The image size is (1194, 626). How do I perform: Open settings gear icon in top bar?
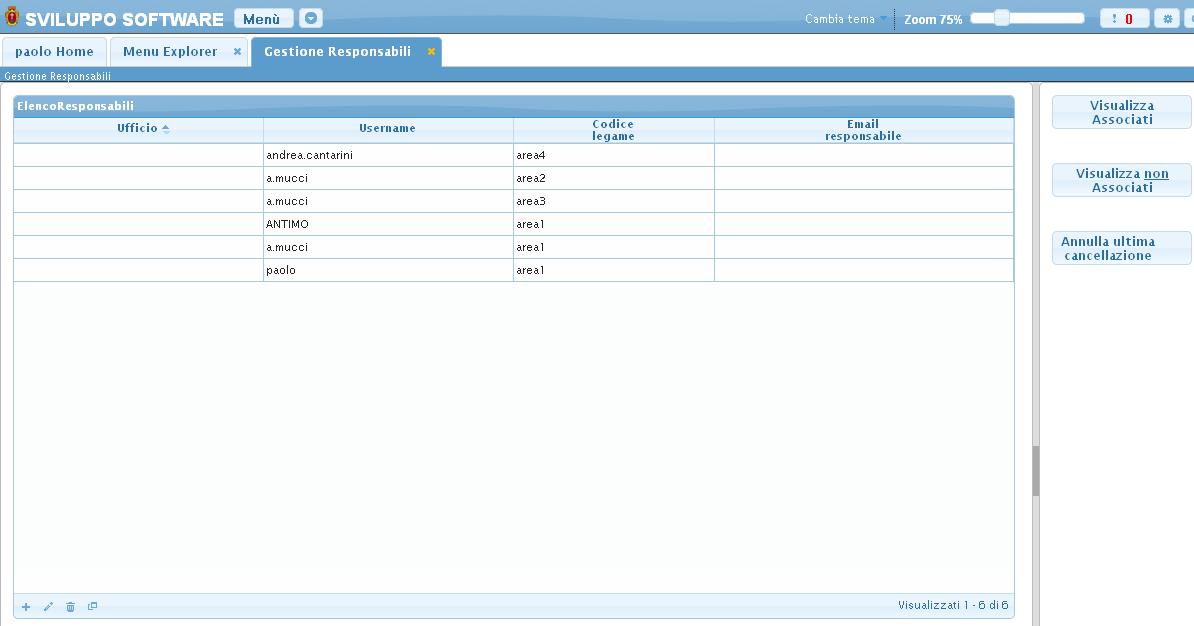pos(1166,19)
